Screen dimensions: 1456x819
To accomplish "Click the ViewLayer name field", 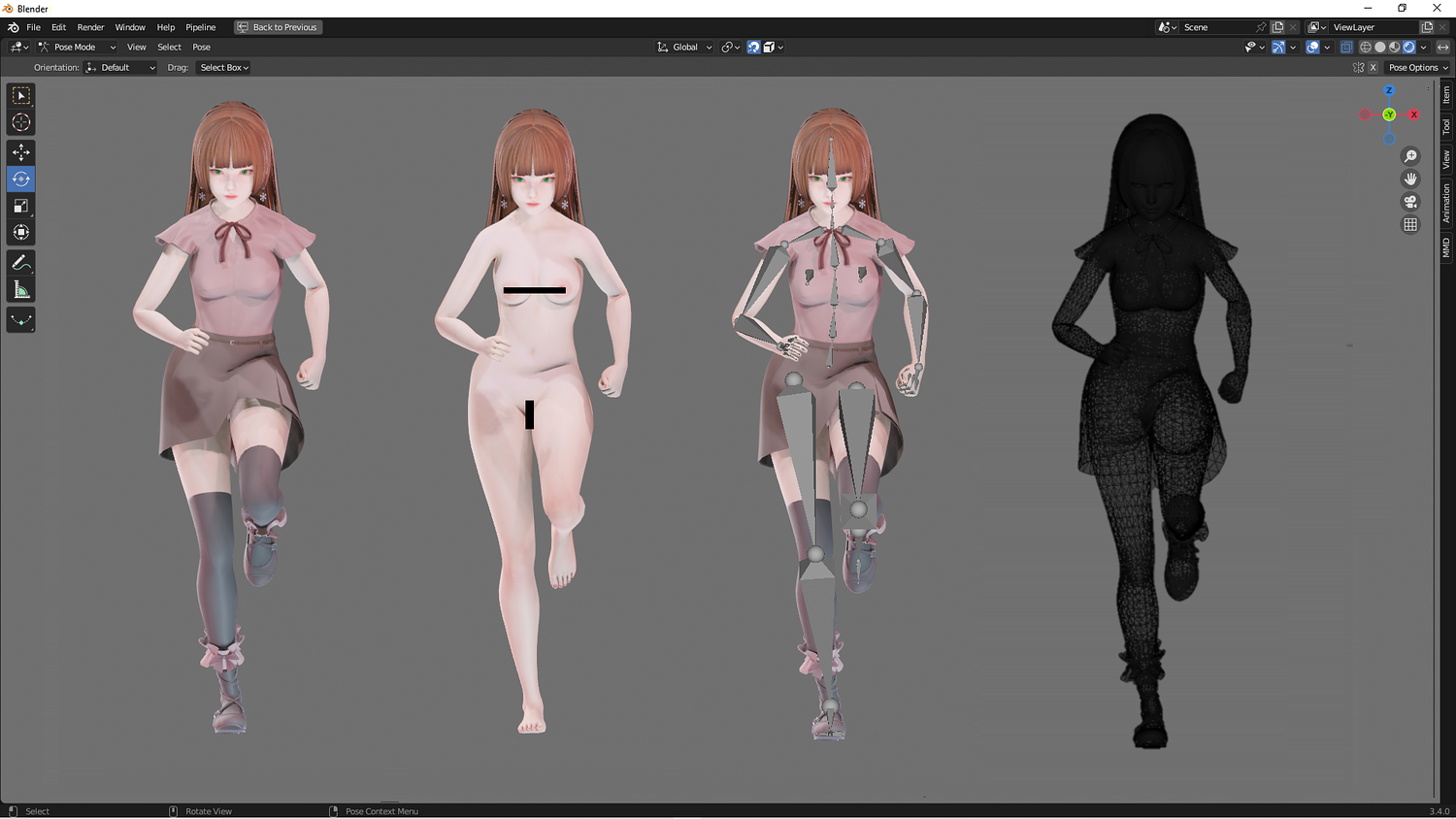I will 1375,27.
